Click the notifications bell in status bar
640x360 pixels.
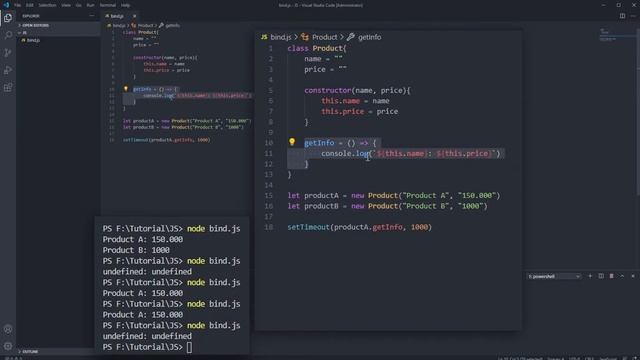pyautogui.click(x=636, y=358)
